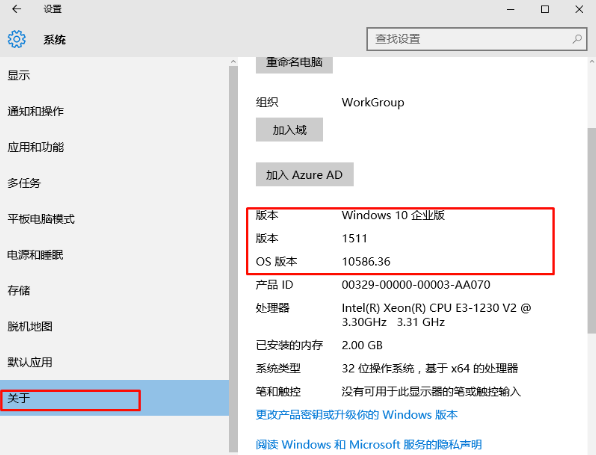Click the 已安装的内存 label

(290, 345)
